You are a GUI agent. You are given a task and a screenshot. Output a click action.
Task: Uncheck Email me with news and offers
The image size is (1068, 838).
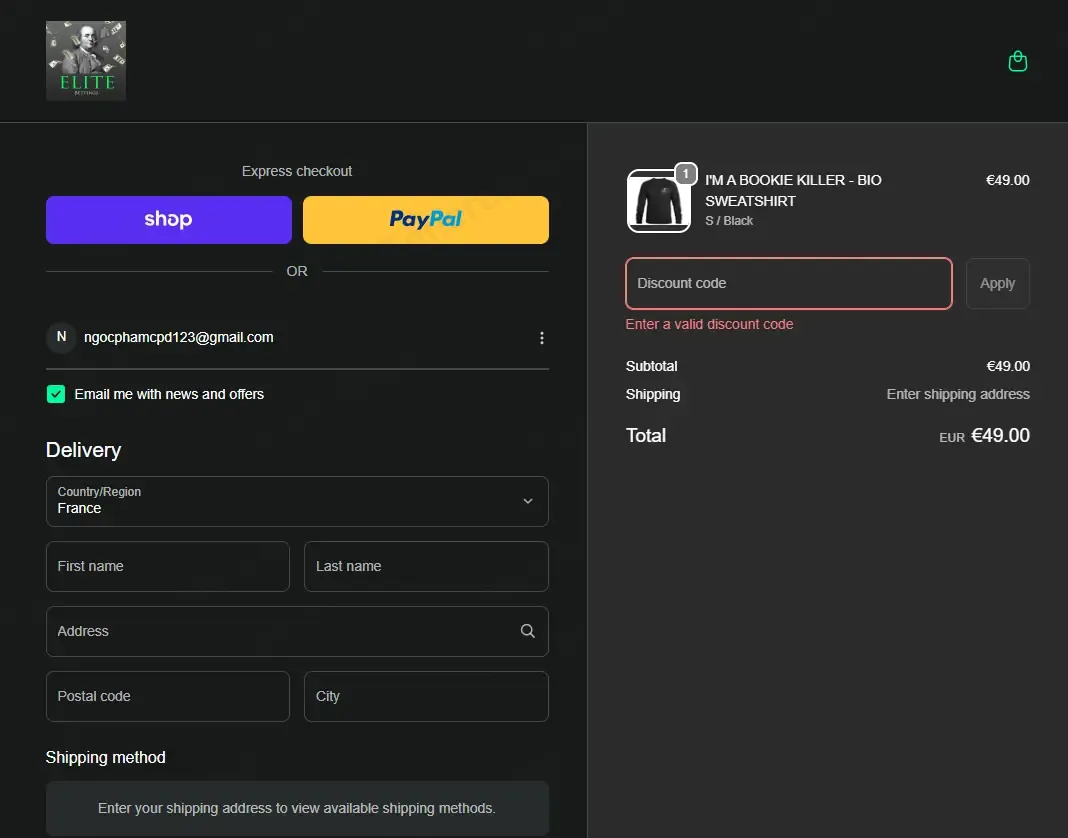click(x=56, y=394)
